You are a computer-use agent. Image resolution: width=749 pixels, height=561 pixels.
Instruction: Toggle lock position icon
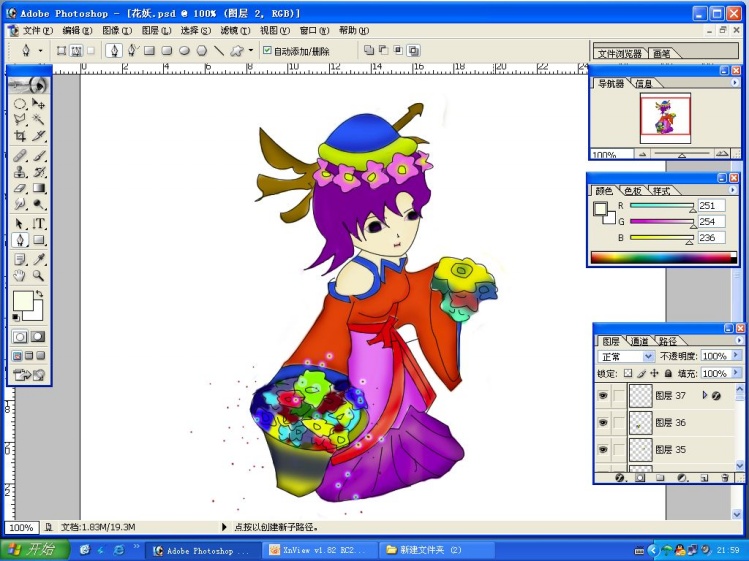pyautogui.click(x=654, y=373)
